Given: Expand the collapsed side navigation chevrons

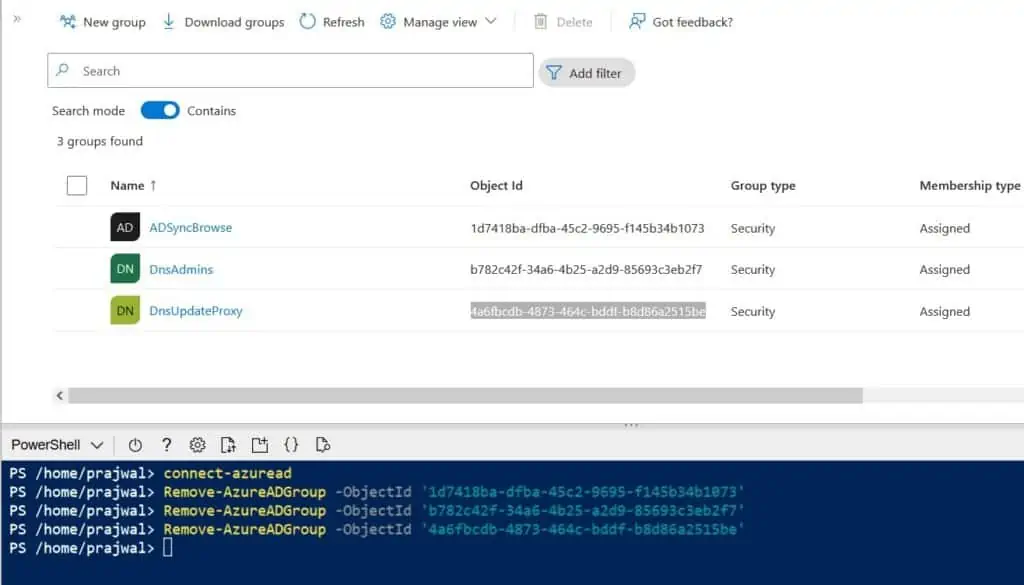Looking at the screenshot, I should [17, 19].
